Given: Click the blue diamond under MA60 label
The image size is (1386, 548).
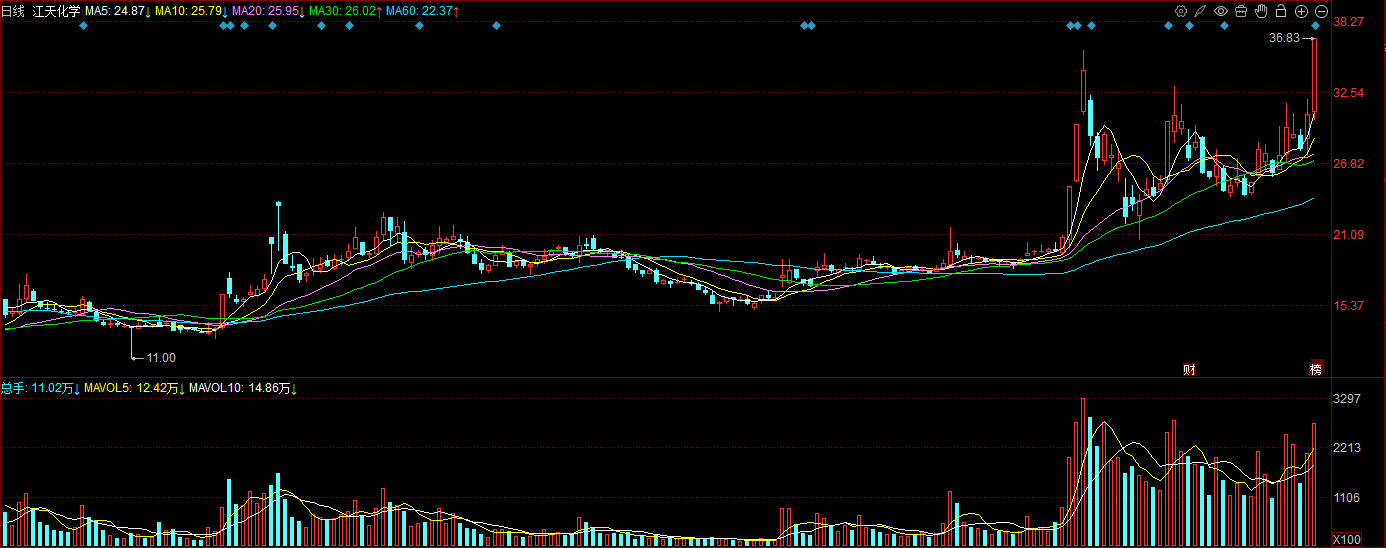Looking at the screenshot, I should click(x=419, y=26).
